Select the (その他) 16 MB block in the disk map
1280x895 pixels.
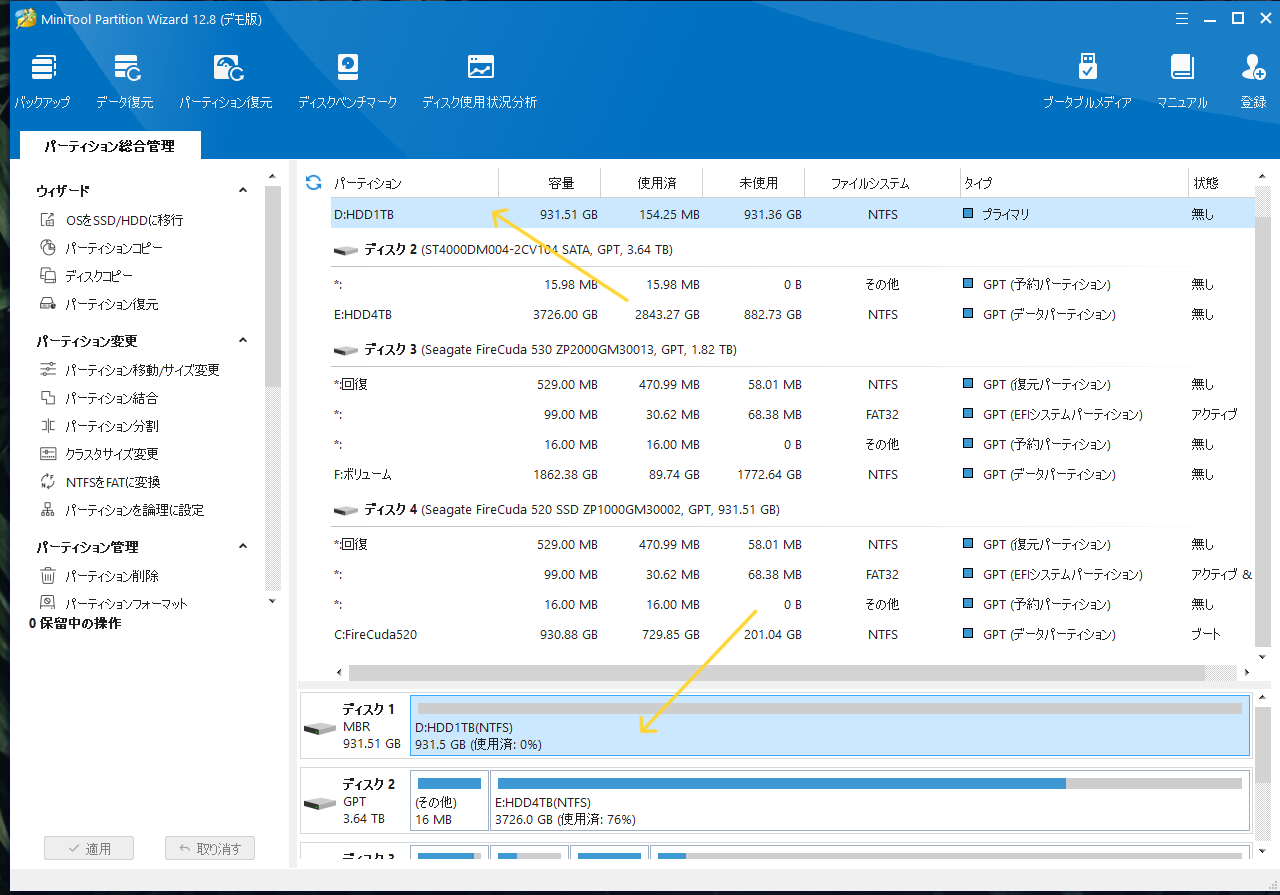[450, 800]
